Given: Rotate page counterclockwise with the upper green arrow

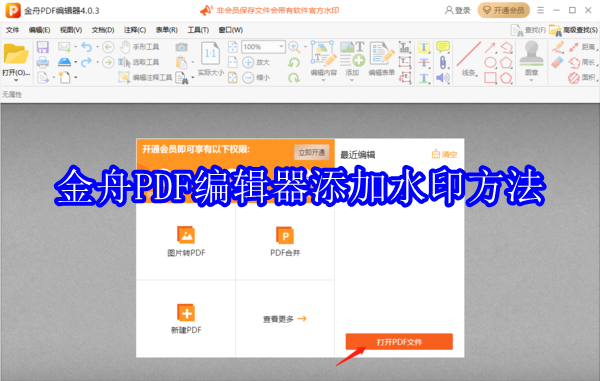Looking at the screenshot, I should 294,62.
